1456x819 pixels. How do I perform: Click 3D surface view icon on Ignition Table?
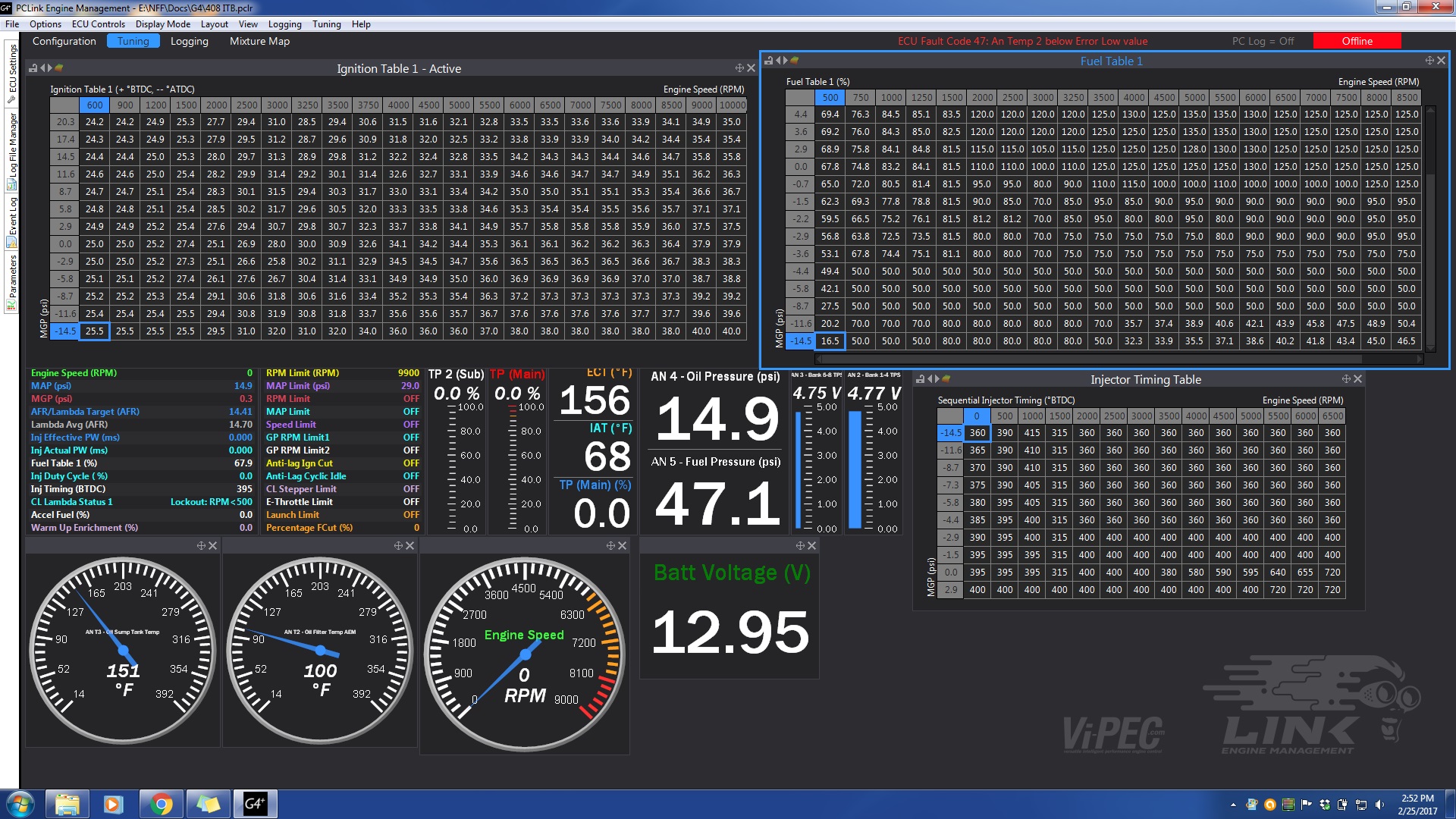59,68
